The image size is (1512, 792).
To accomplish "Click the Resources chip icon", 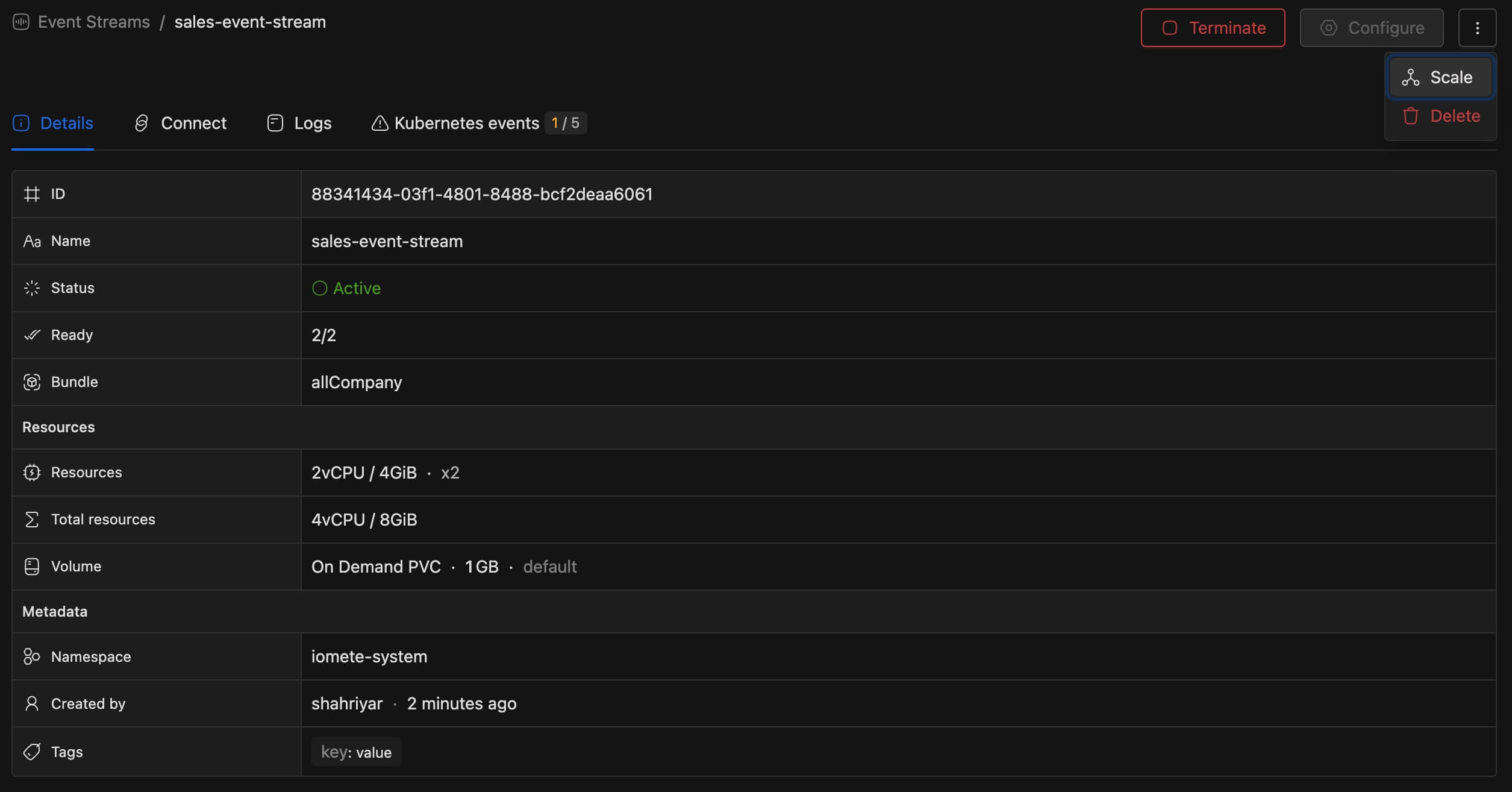I will pyautogui.click(x=32, y=473).
